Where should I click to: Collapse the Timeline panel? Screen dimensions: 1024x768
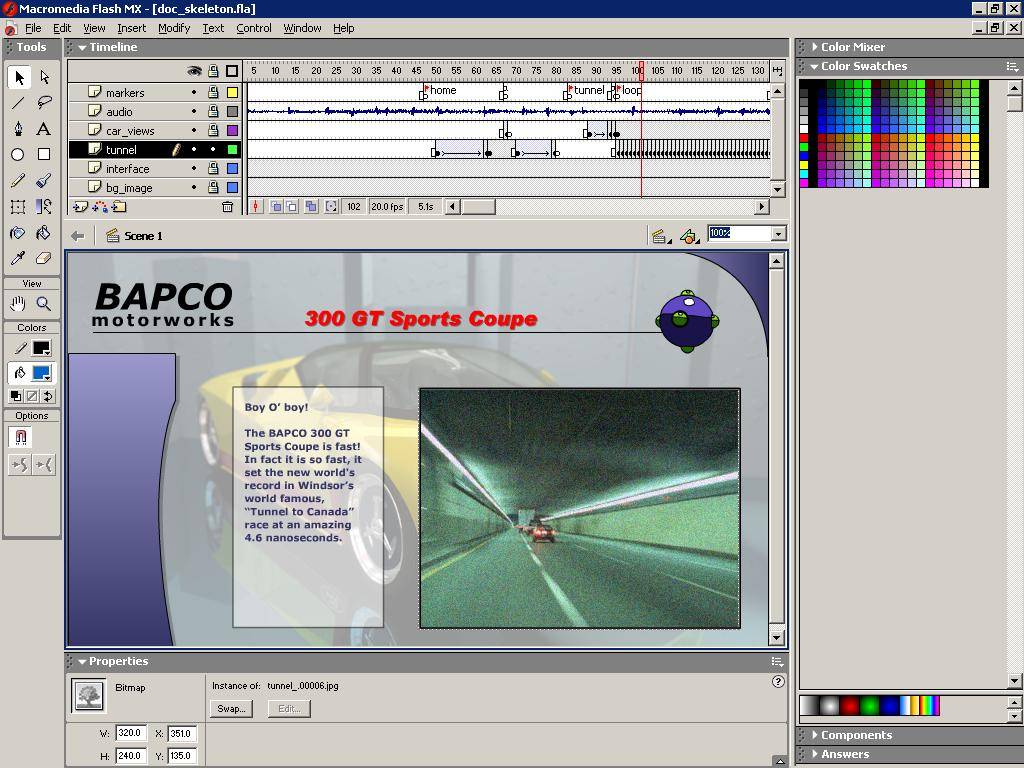click(x=82, y=47)
